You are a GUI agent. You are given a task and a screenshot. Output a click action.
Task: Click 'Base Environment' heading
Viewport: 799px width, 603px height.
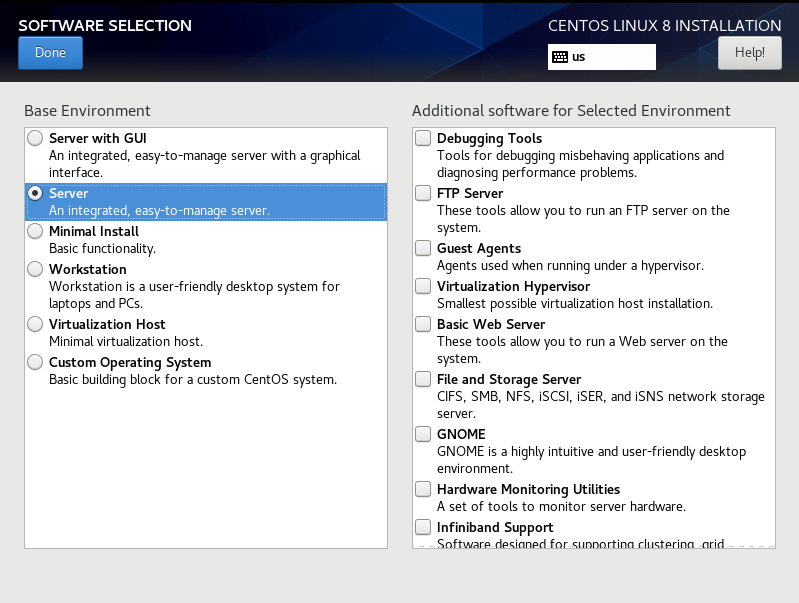(87, 111)
